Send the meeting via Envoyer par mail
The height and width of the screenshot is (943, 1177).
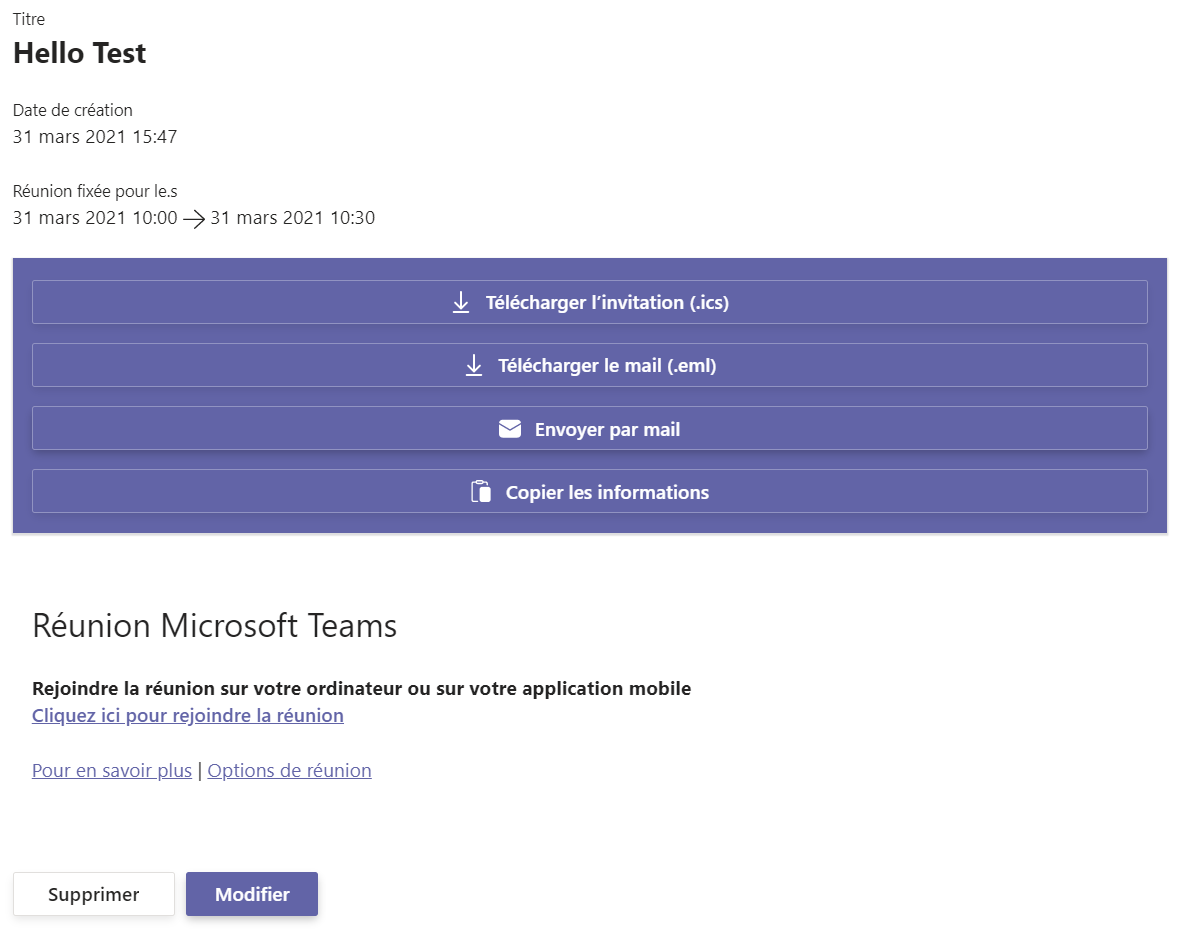589,428
